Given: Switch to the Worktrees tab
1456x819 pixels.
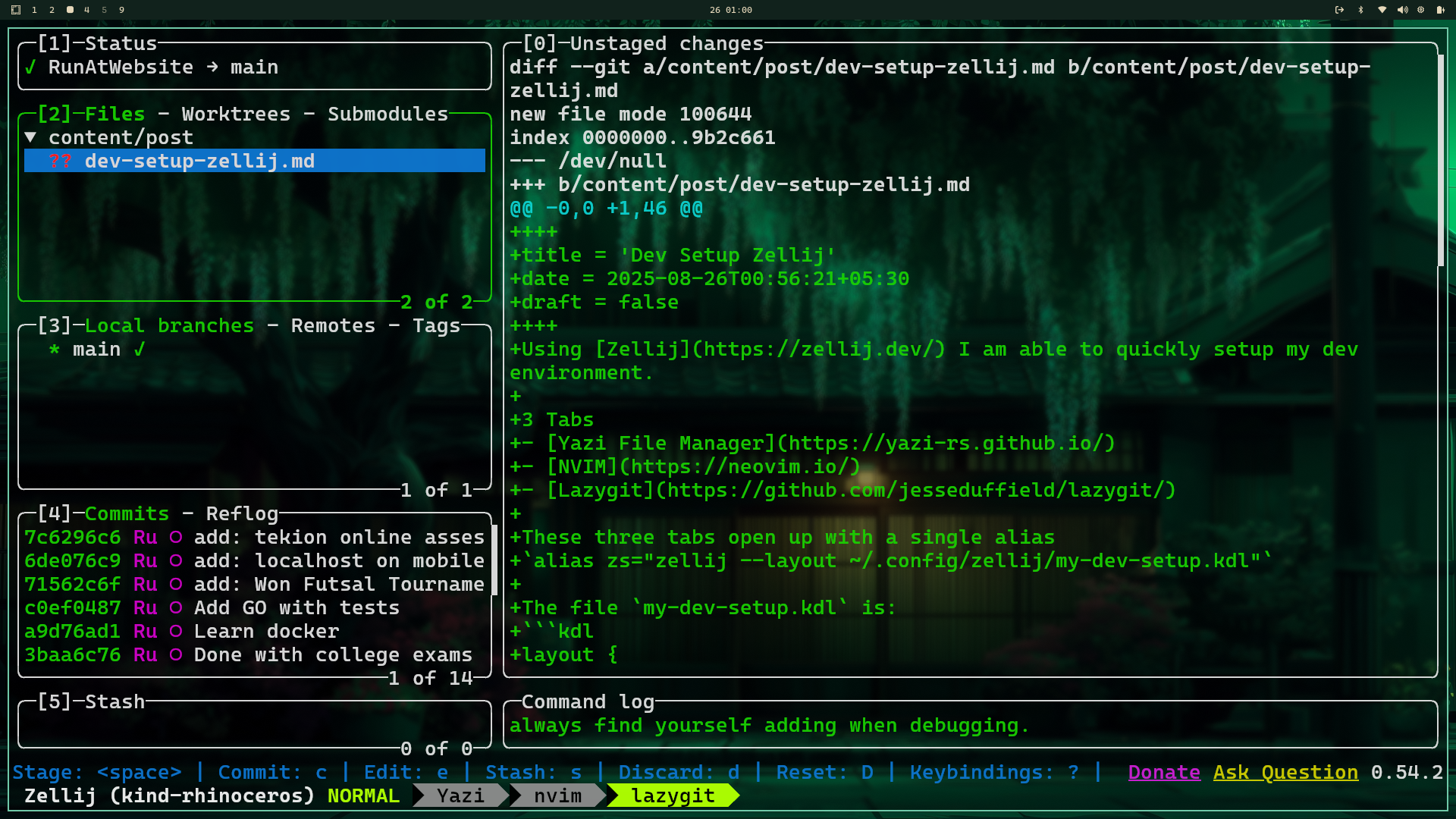Looking at the screenshot, I should pyautogui.click(x=236, y=114).
